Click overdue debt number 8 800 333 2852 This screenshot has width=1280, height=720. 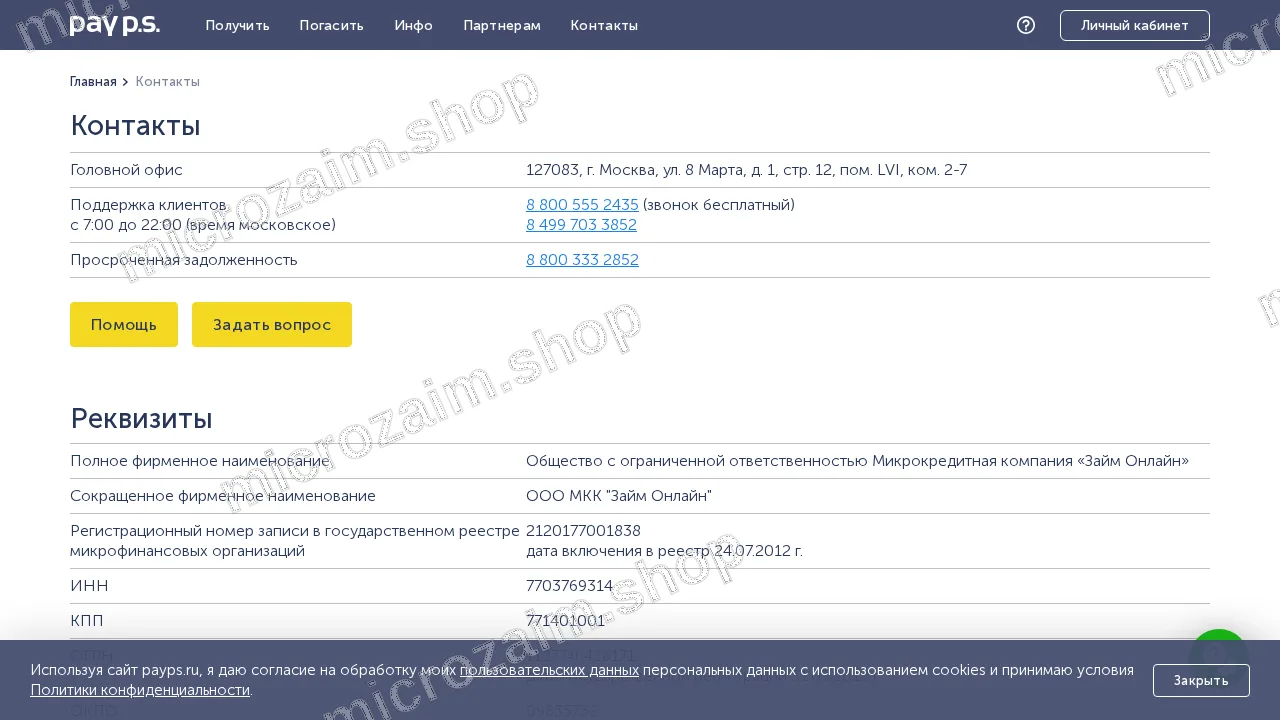(x=582, y=260)
